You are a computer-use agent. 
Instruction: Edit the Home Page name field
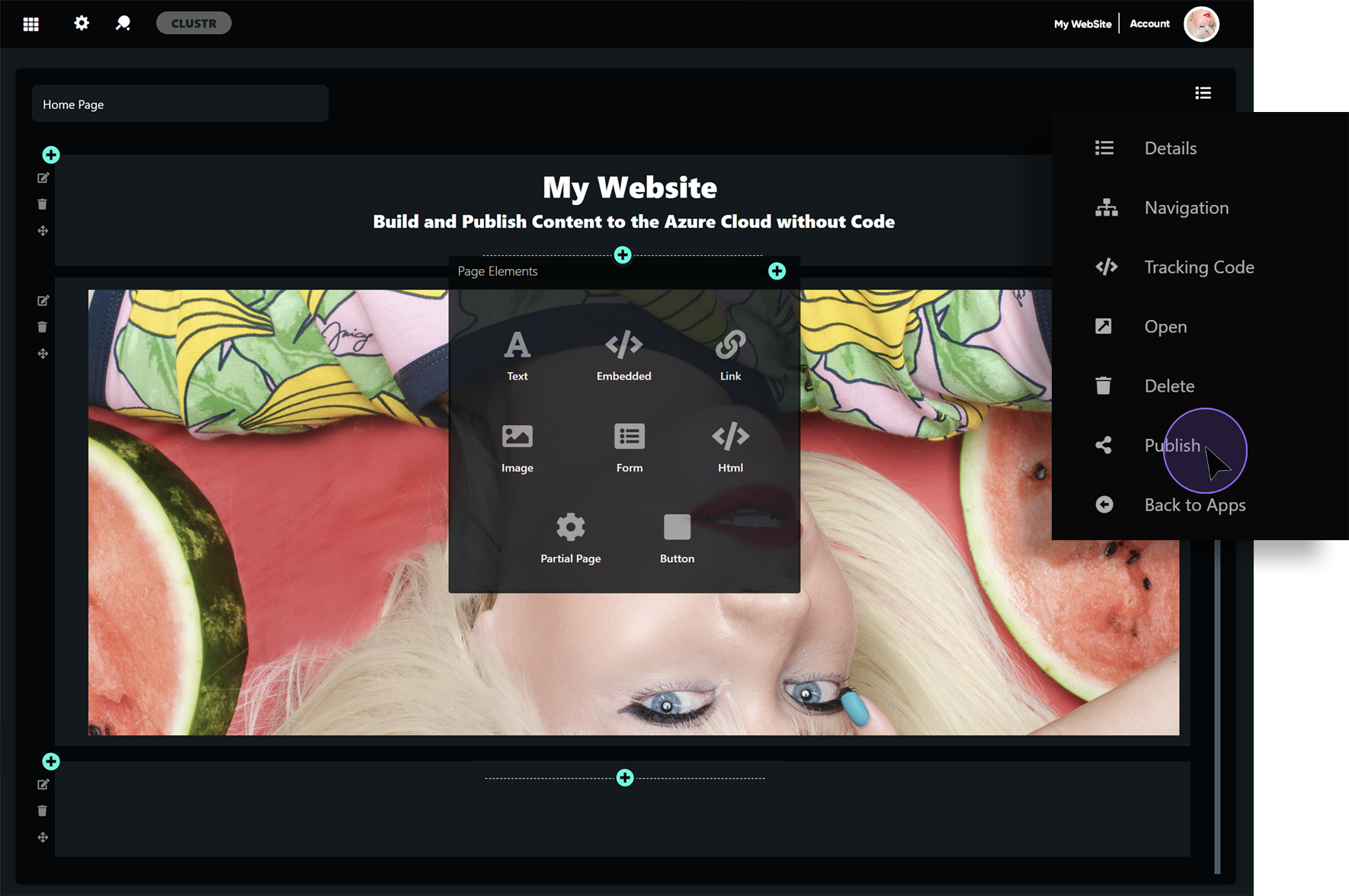[x=180, y=104]
